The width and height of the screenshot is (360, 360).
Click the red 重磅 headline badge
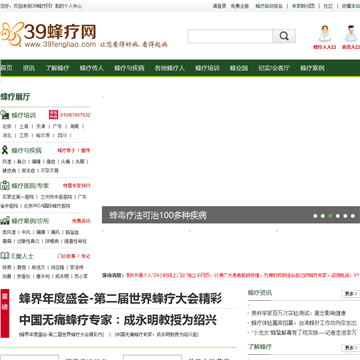[5, 313]
